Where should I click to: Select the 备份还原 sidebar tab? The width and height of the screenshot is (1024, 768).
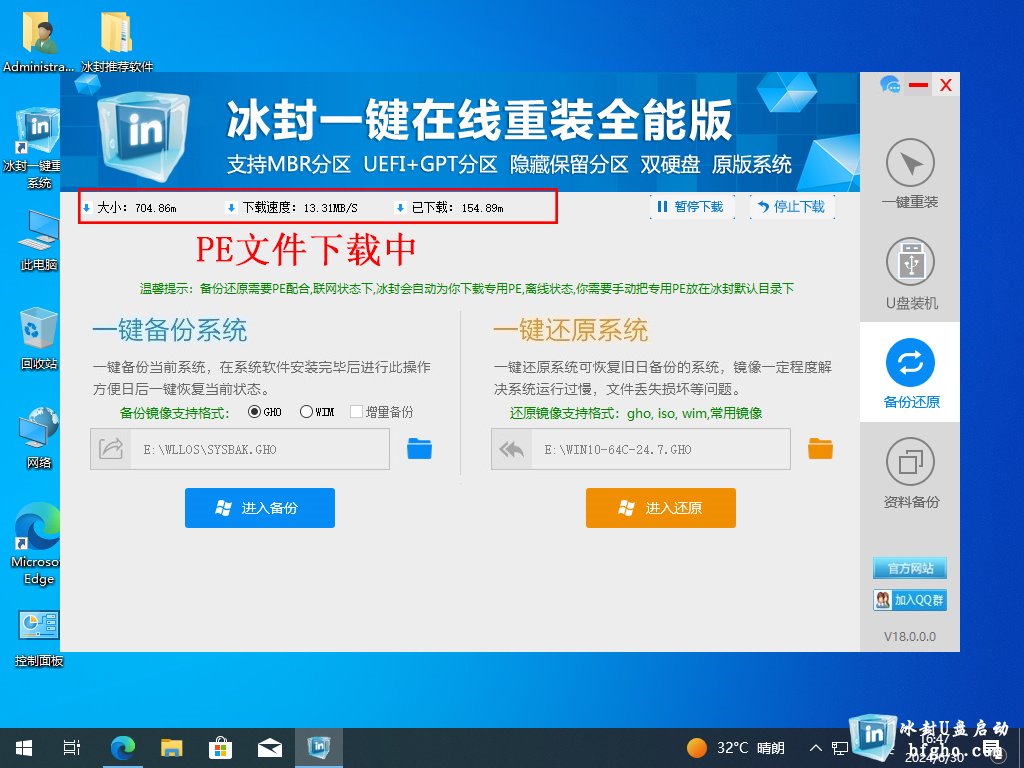[910, 372]
